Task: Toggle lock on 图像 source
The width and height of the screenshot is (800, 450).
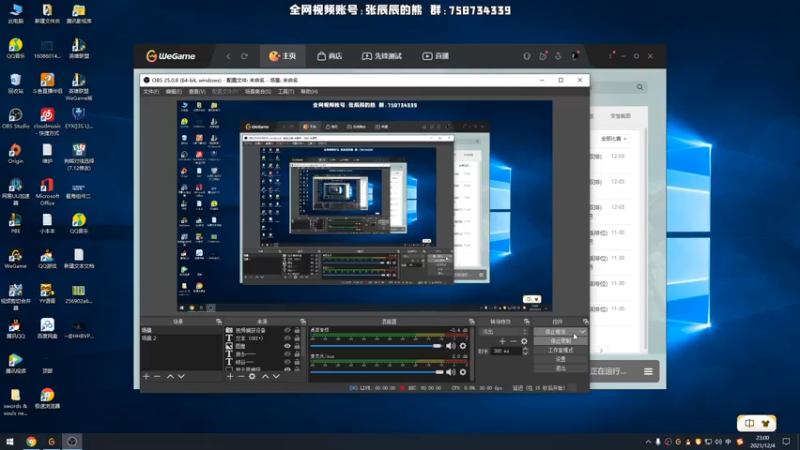Action: (x=297, y=346)
